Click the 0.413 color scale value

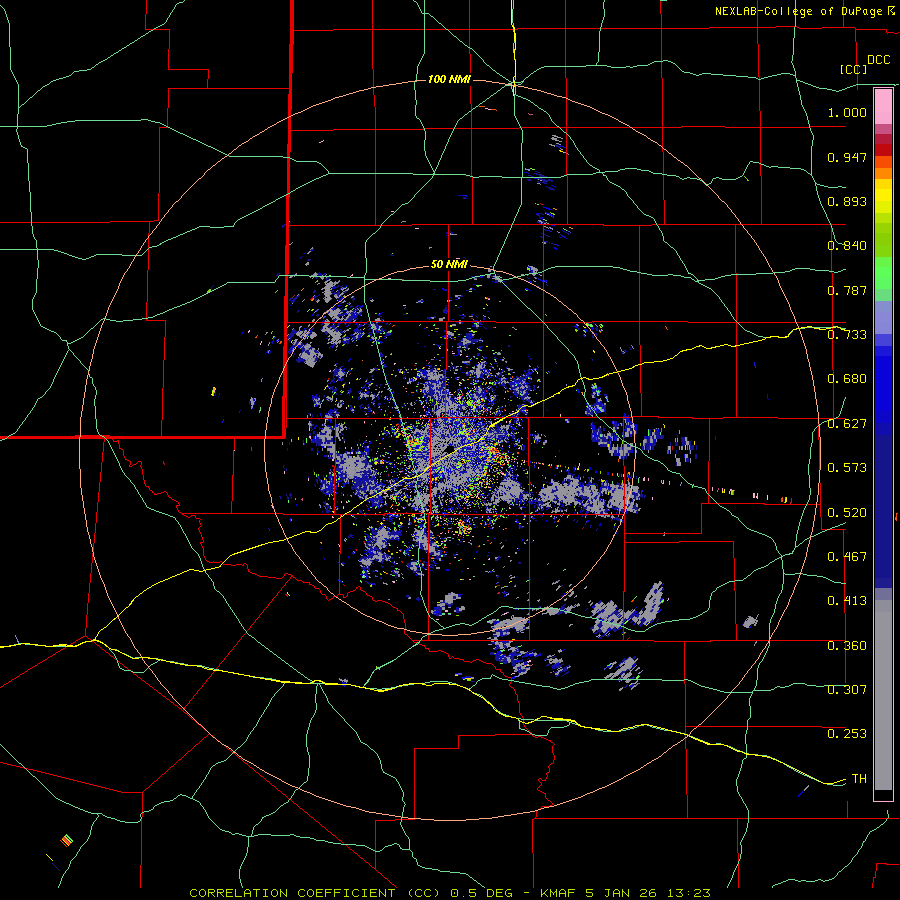847,601
